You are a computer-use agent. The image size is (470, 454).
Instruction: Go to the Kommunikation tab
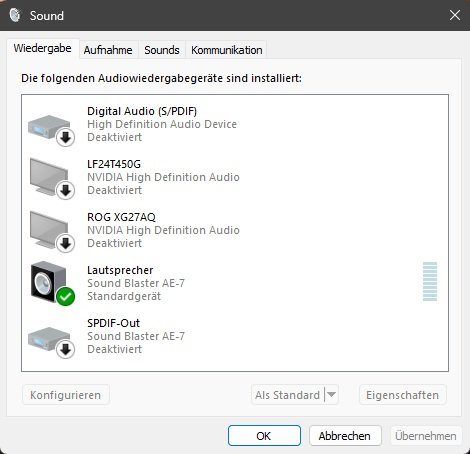(227, 50)
